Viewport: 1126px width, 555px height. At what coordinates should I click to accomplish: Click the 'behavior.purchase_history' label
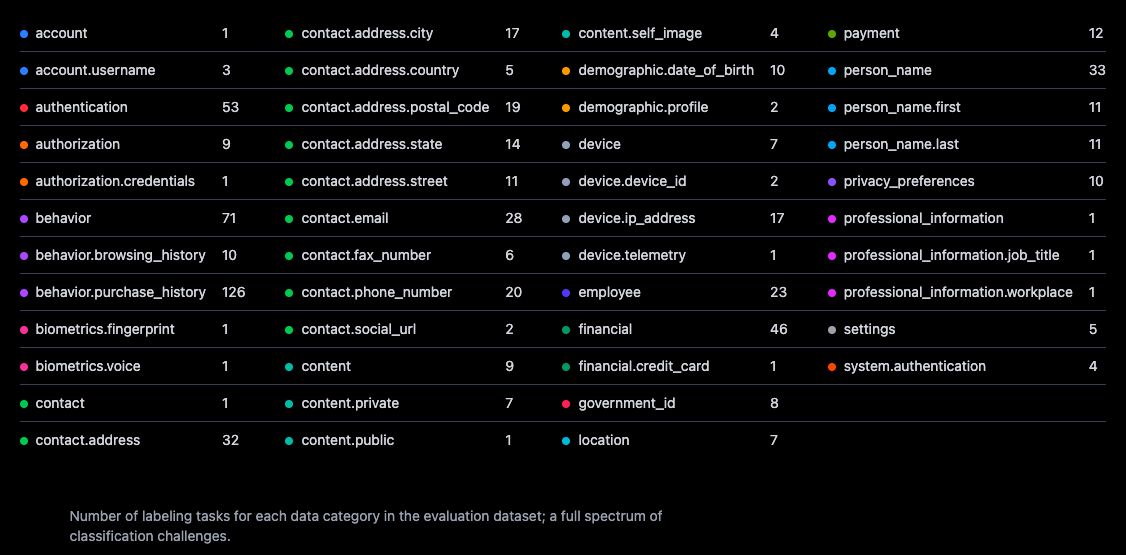(120, 292)
